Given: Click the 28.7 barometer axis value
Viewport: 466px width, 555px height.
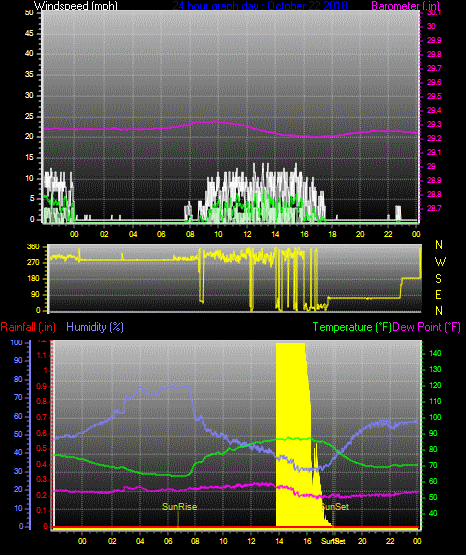Looking at the screenshot, I should (x=434, y=208).
